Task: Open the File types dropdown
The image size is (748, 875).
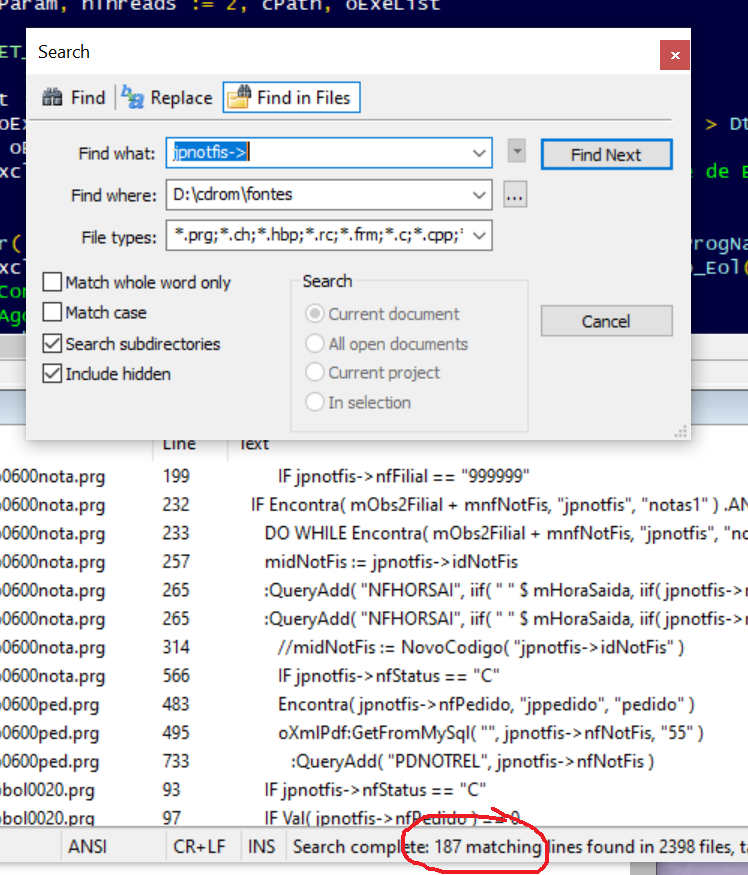Action: [479, 237]
